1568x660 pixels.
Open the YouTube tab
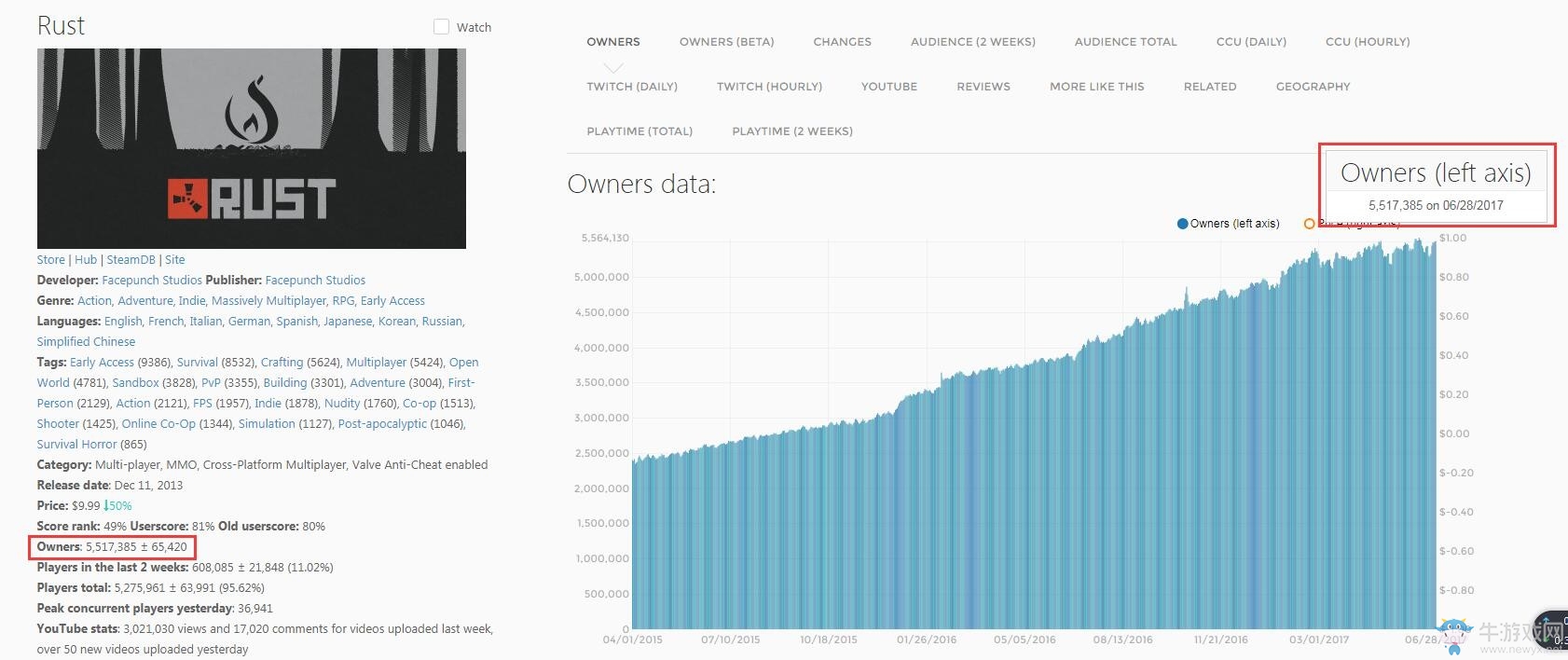(888, 87)
